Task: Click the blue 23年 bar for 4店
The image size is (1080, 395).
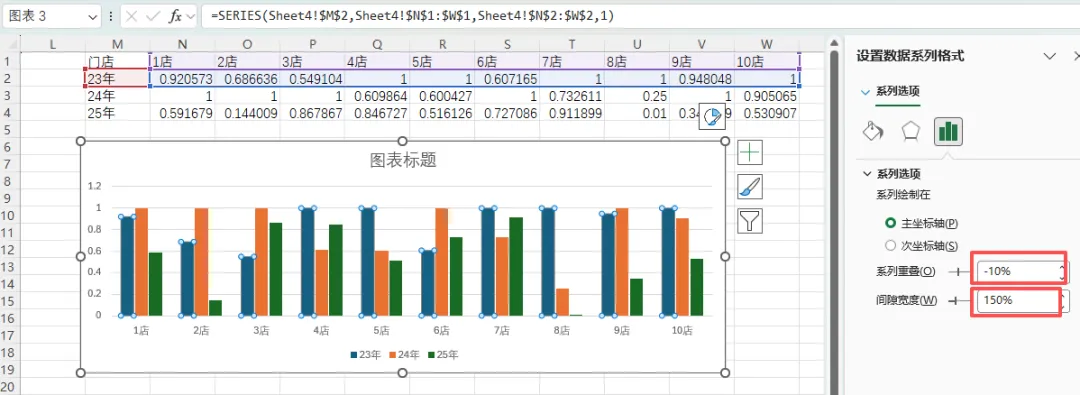Action: 307,262
